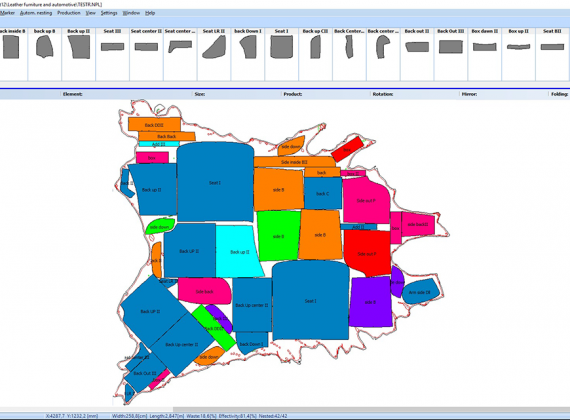Viewport: 570px width, 420px height.
Task: Open the Autom. nesting menu
Action: coord(36,13)
